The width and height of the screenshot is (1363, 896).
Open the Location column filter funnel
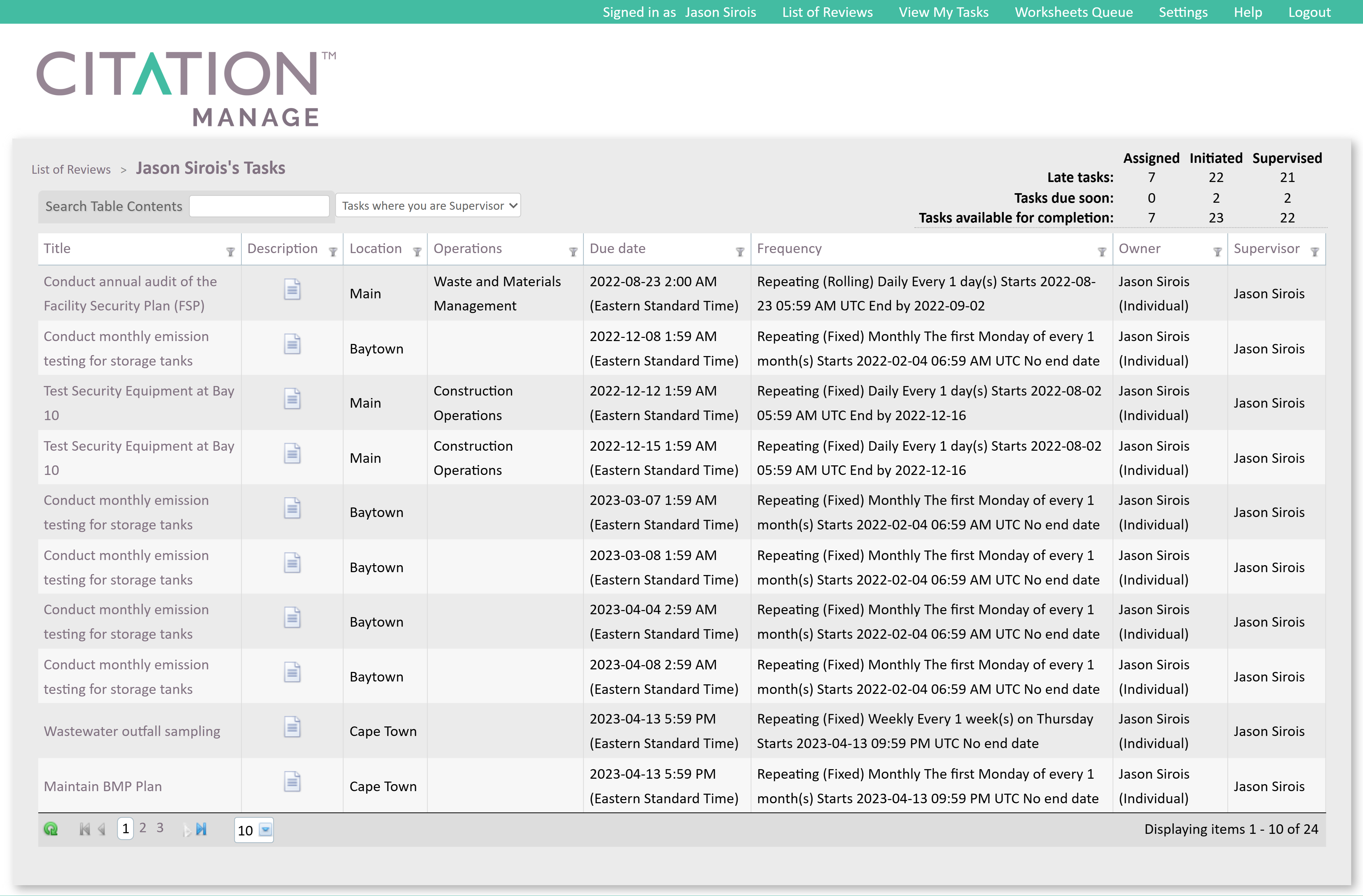(417, 251)
